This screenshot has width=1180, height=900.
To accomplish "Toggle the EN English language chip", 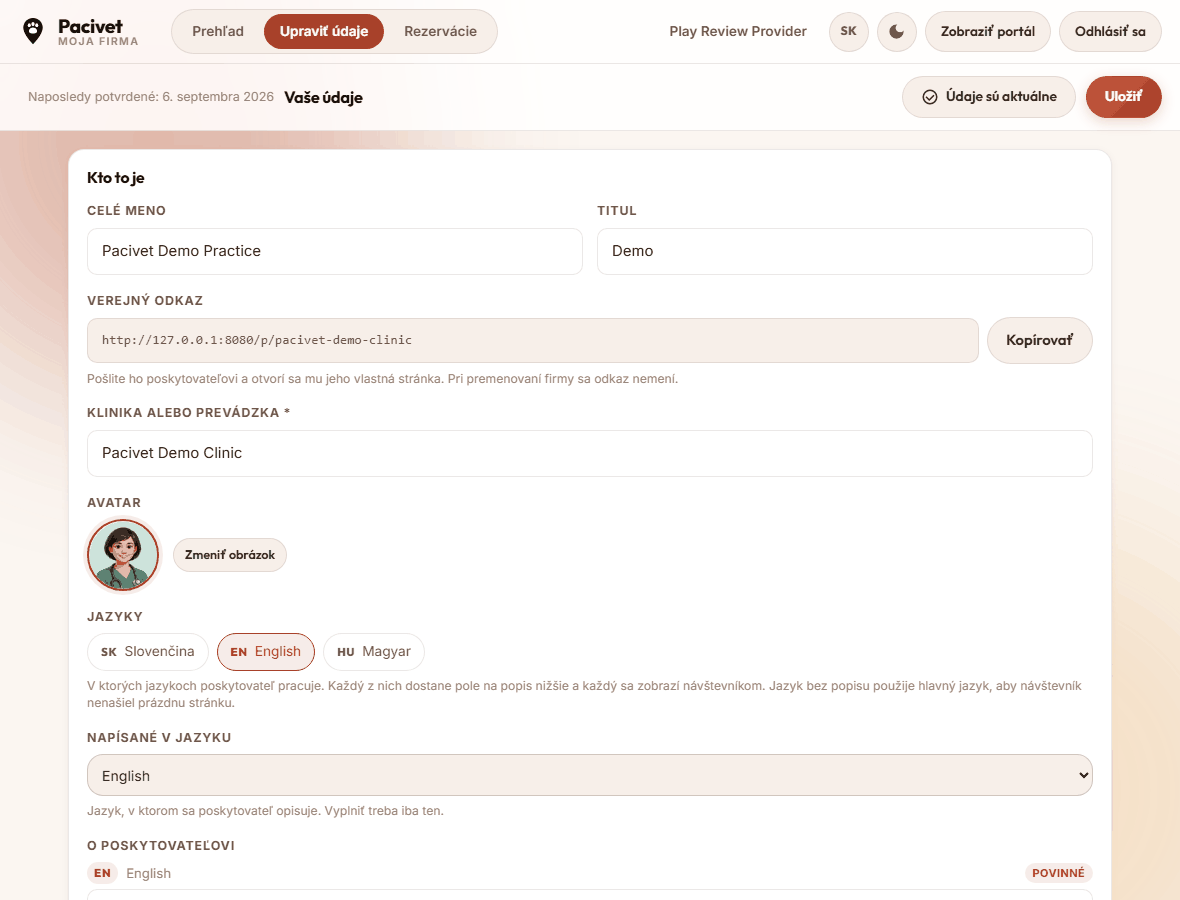I will point(266,652).
